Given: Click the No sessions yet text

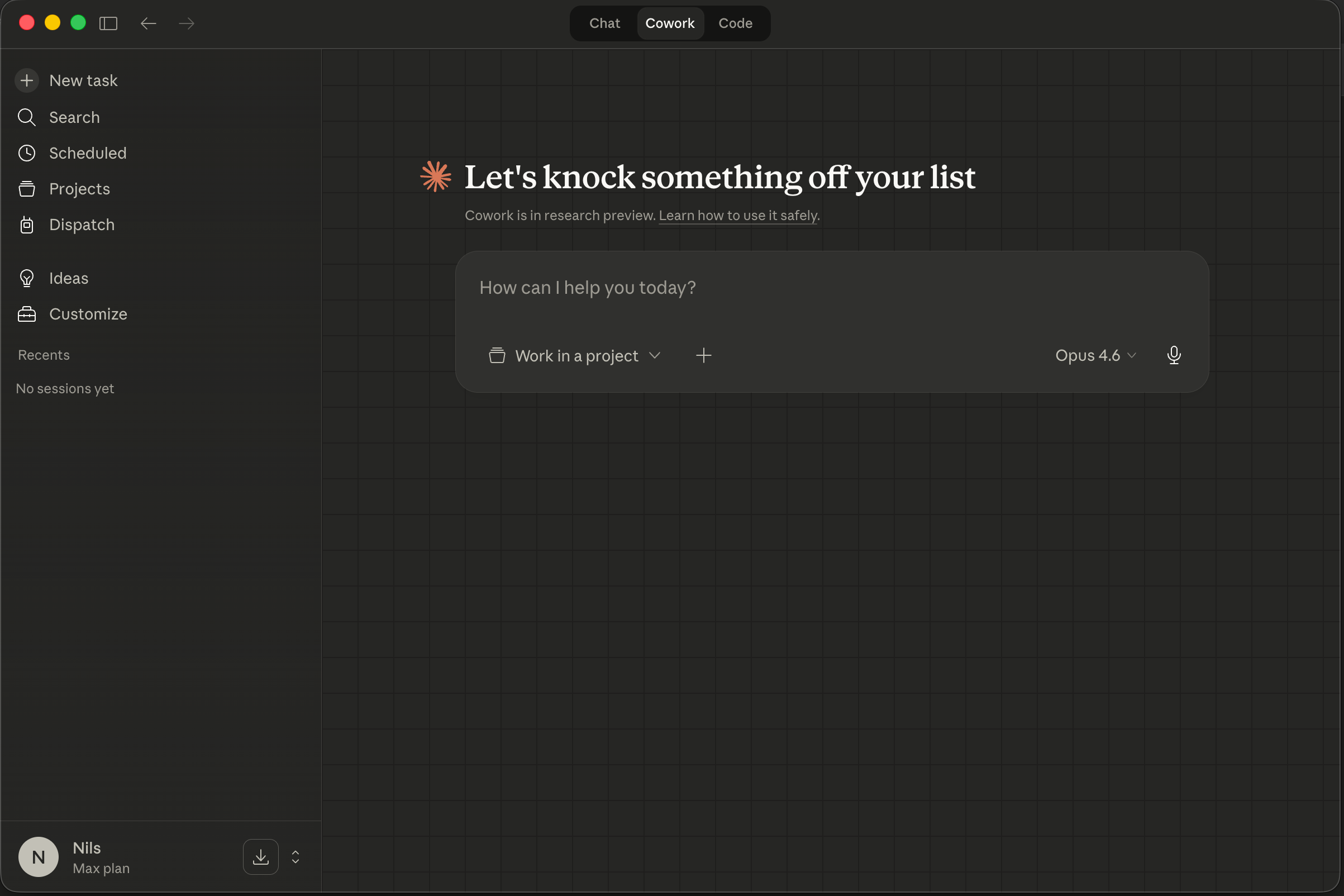Looking at the screenshot, I should coord(65,389).
